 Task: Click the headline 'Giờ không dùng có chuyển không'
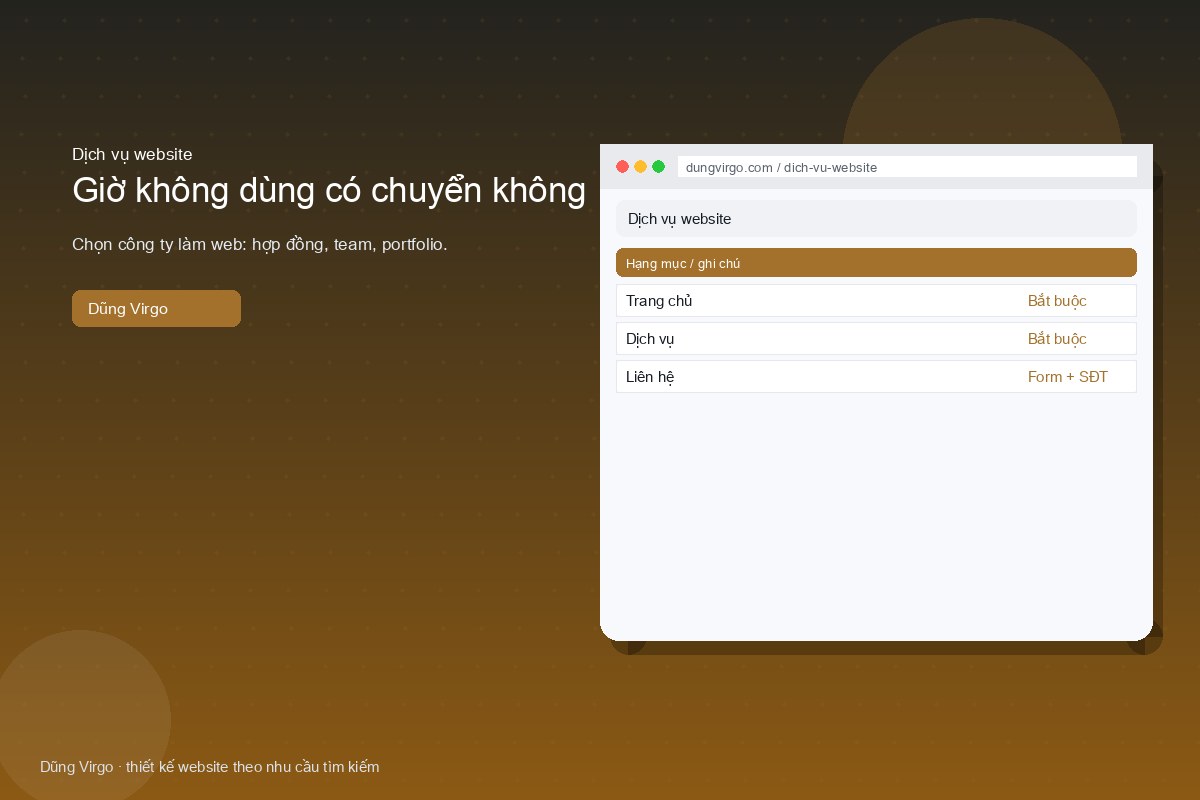(329, 190)
